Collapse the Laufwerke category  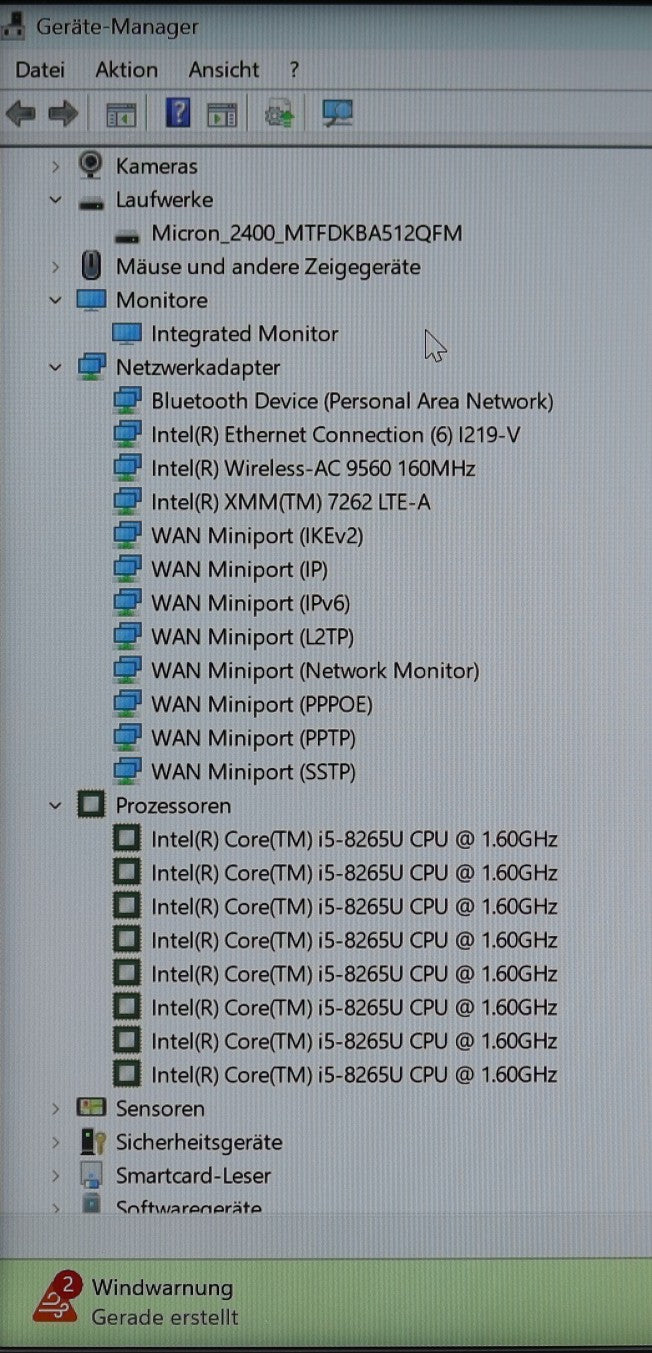[x=56, y=200]
